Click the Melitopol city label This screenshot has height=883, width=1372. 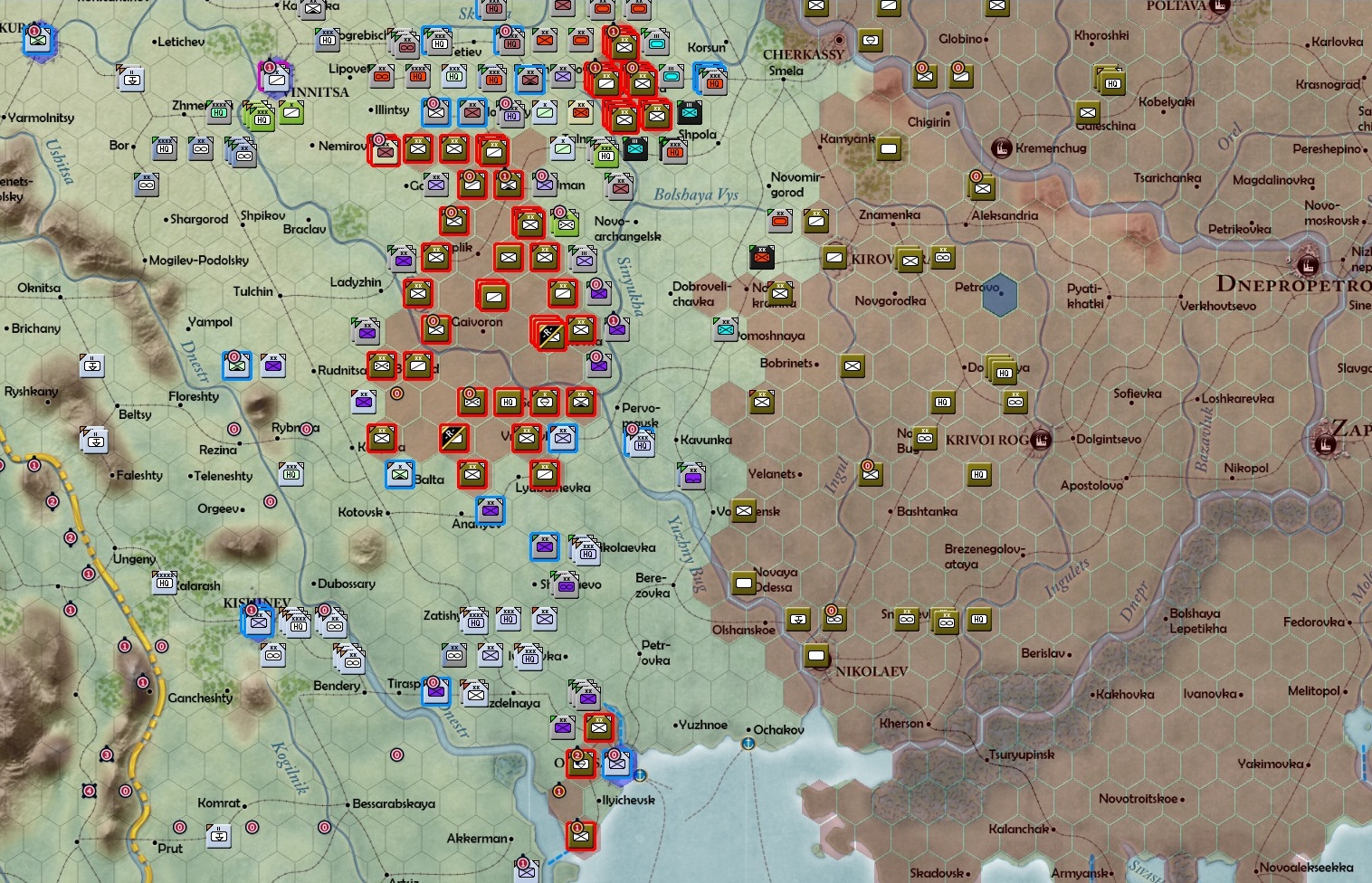[x=1313, y=691]
